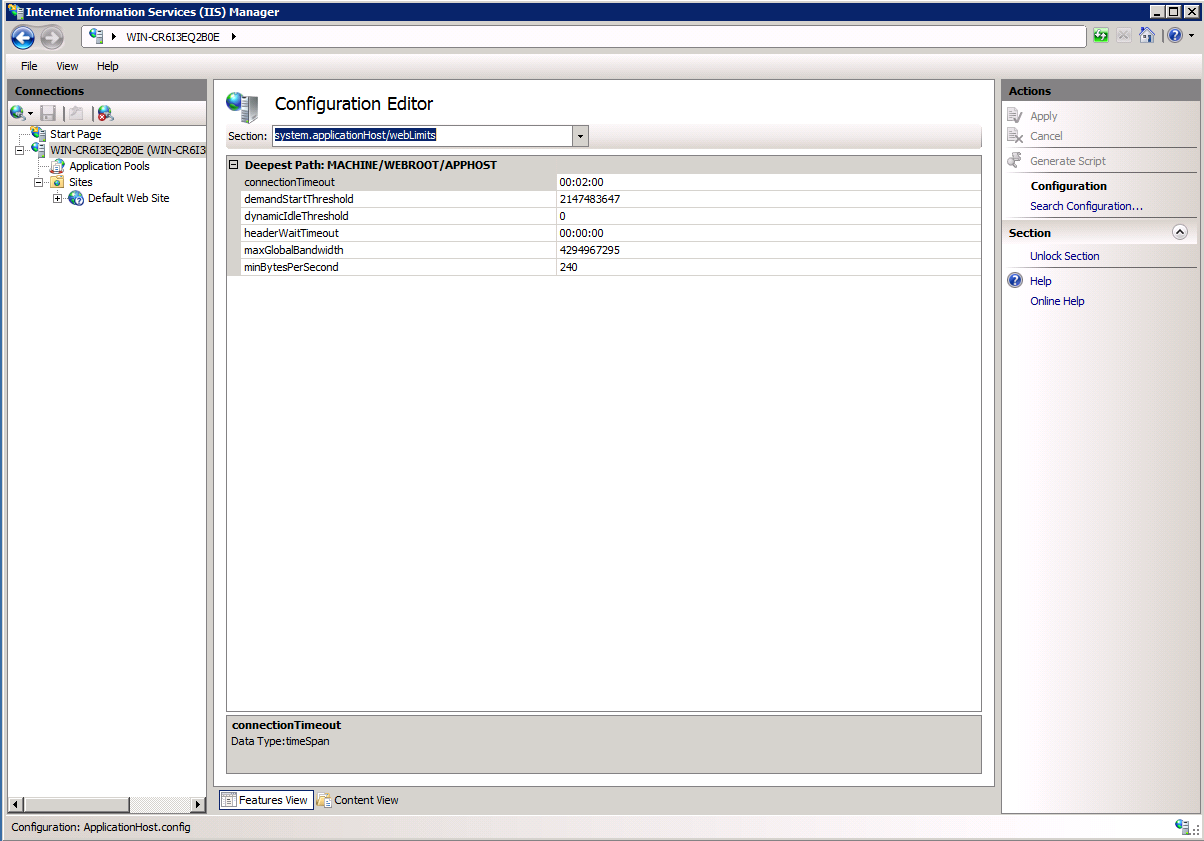Select Start Page in the tree
The height and width of the screenshot is (841, 1204).
(x=75, y=134)
